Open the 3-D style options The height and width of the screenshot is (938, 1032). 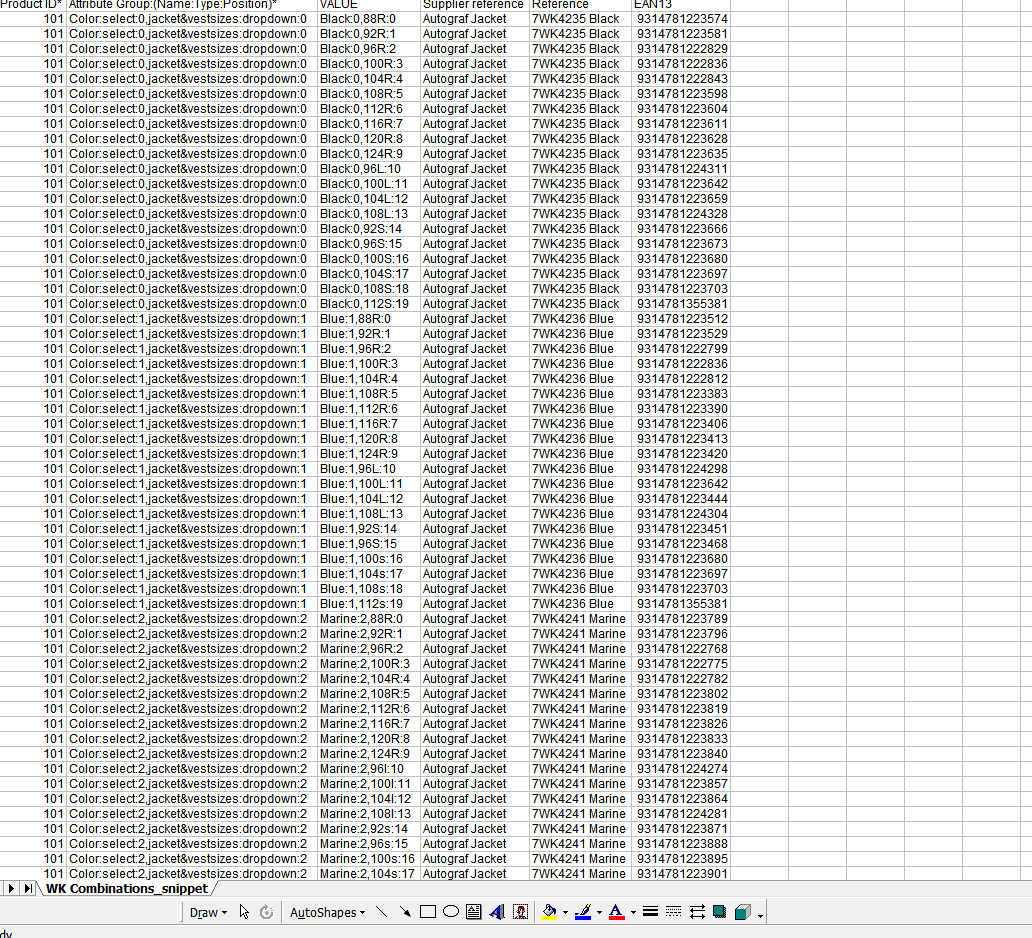pos(742,912)
